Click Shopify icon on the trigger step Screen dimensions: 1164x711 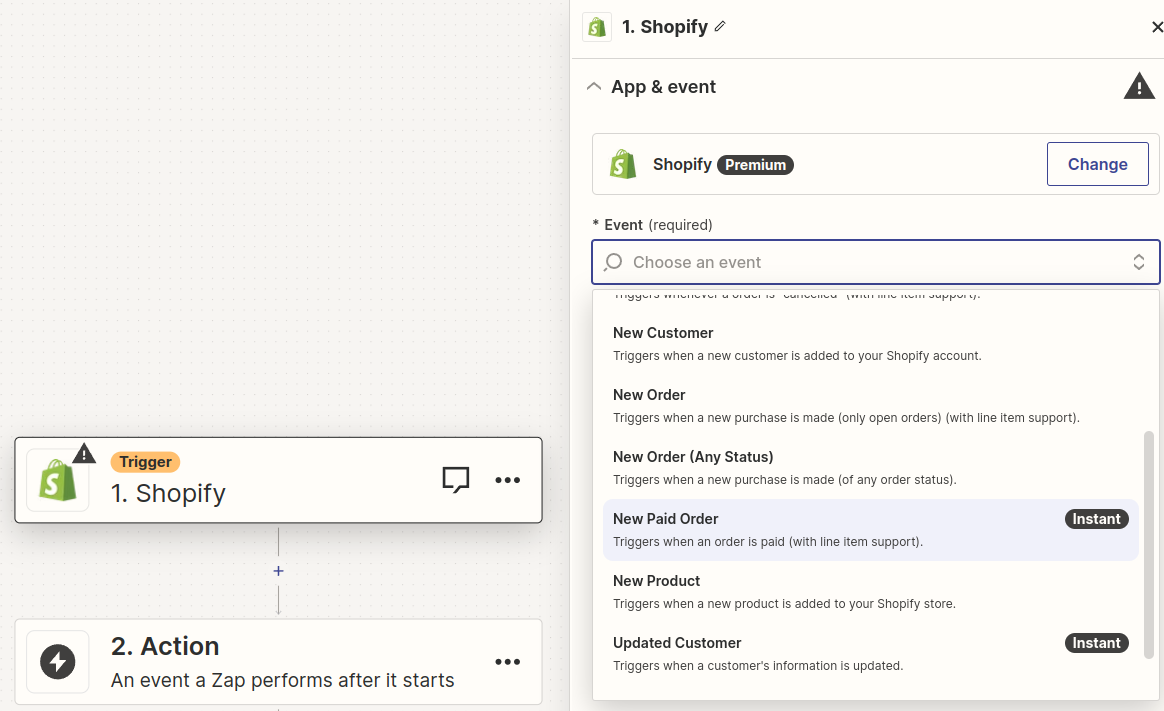[x=58, y=480]
